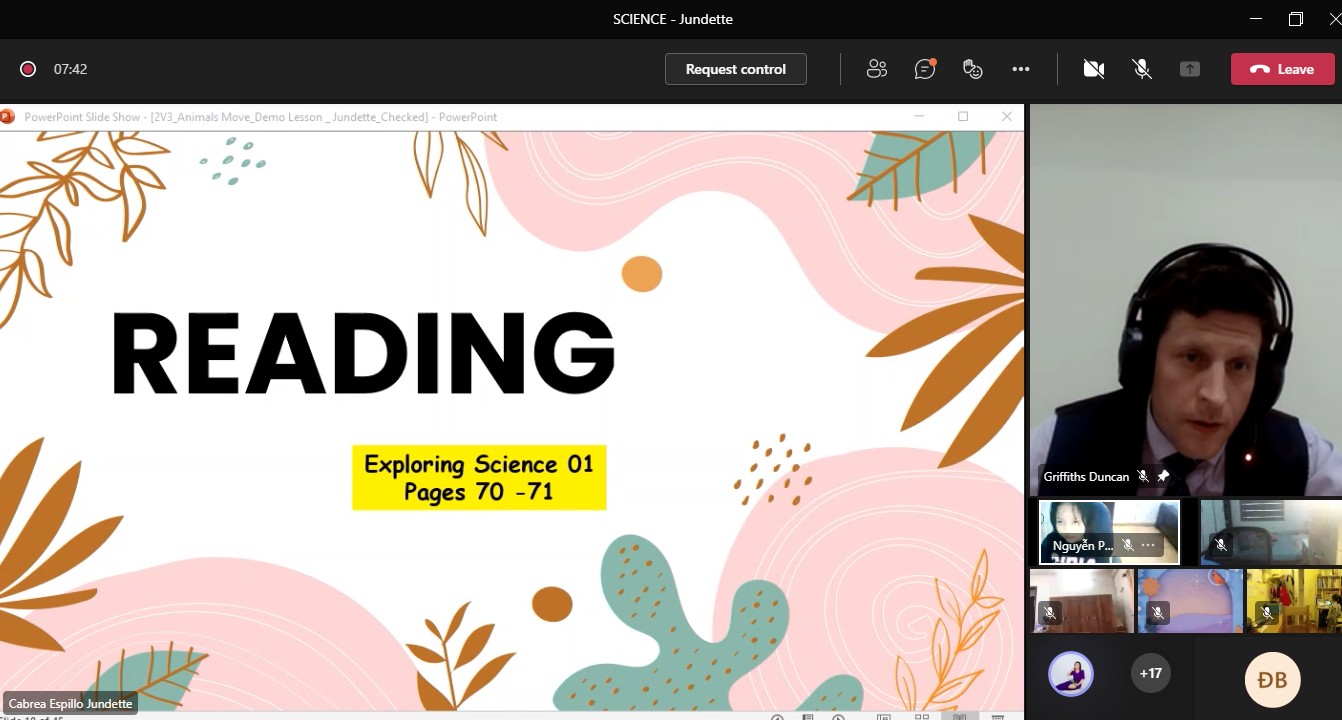Open the participants panel

click(x=877, y=69)
